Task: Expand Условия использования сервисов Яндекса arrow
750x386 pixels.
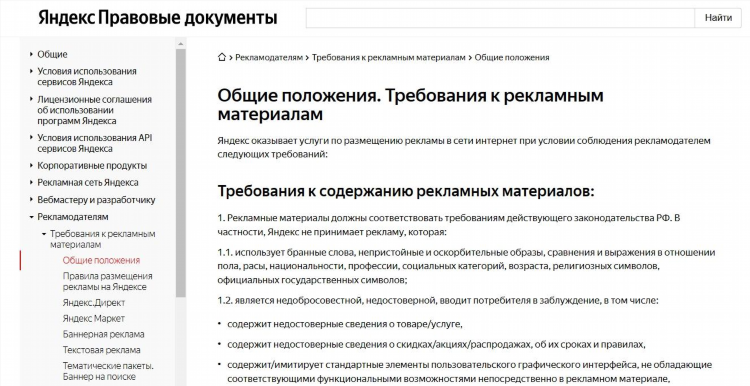Action: [32, 71]
